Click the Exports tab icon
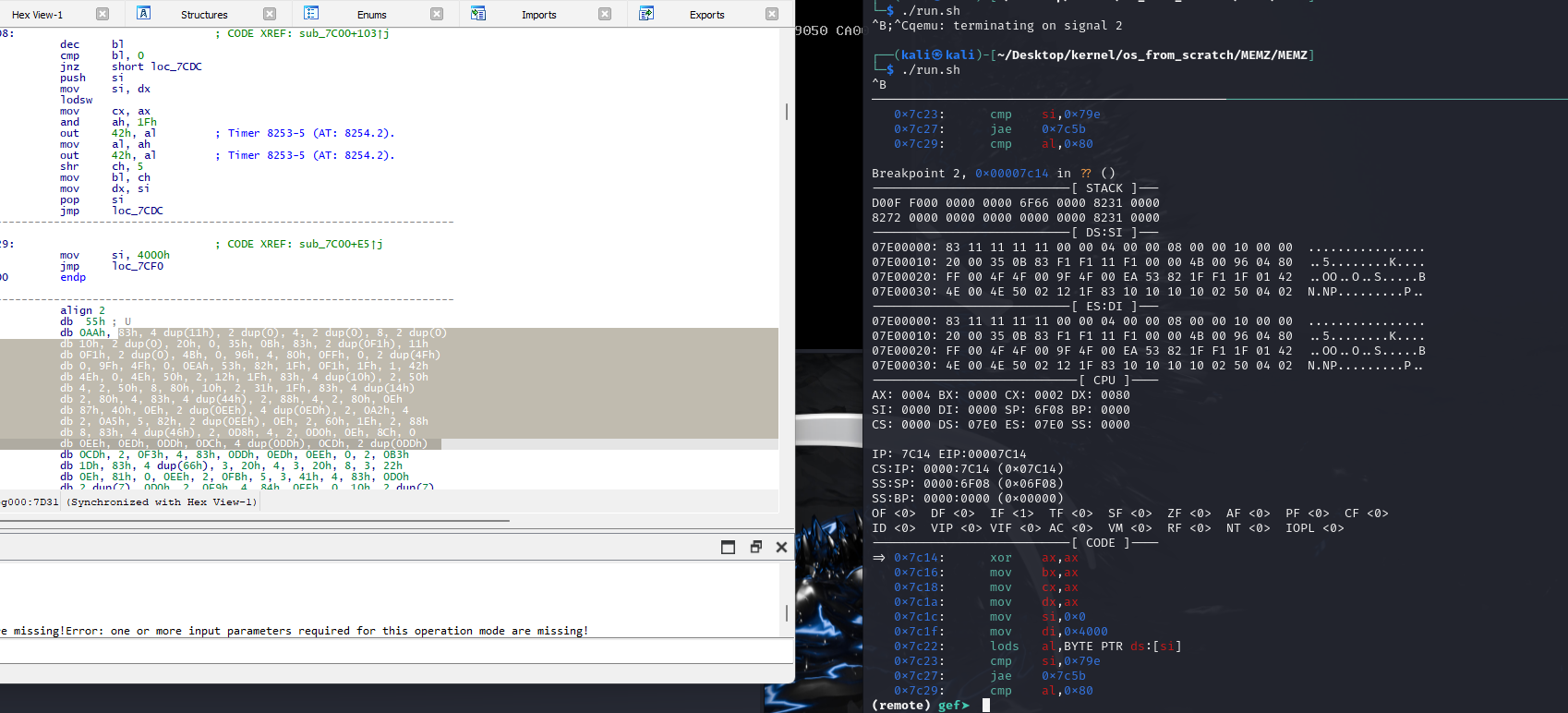The height and width of the screenshot is (713, 1568). 646,13
